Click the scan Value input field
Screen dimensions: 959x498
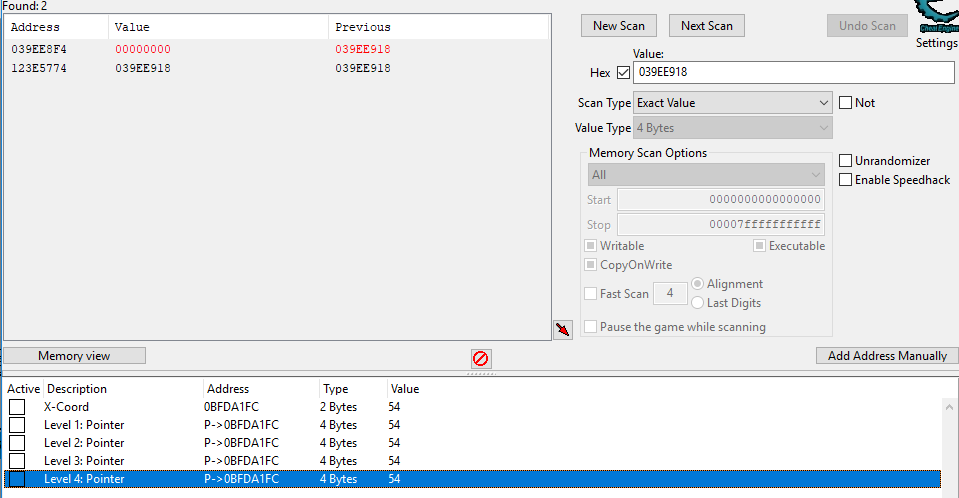793,73
